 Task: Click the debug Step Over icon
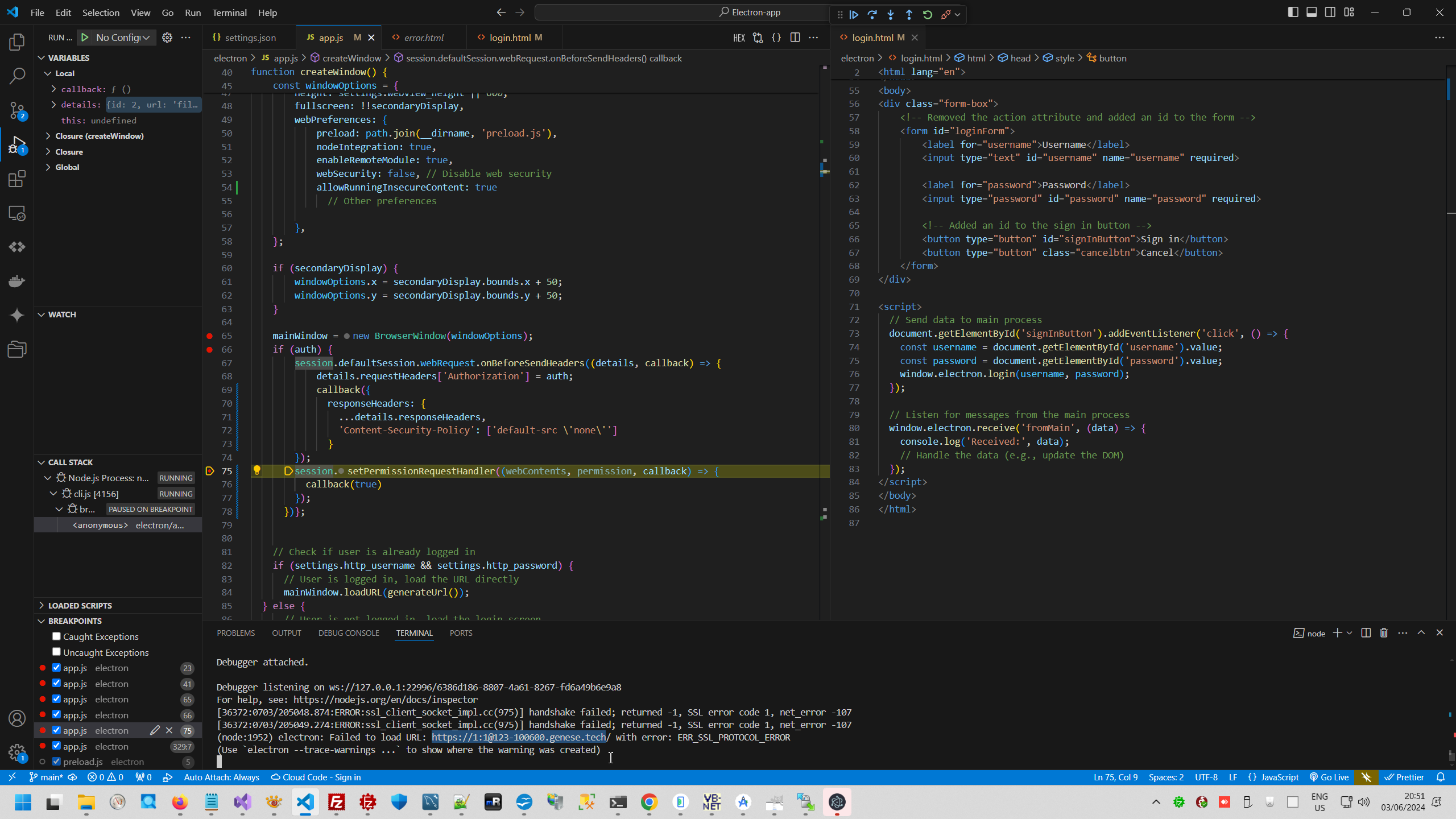pos(872,15)
